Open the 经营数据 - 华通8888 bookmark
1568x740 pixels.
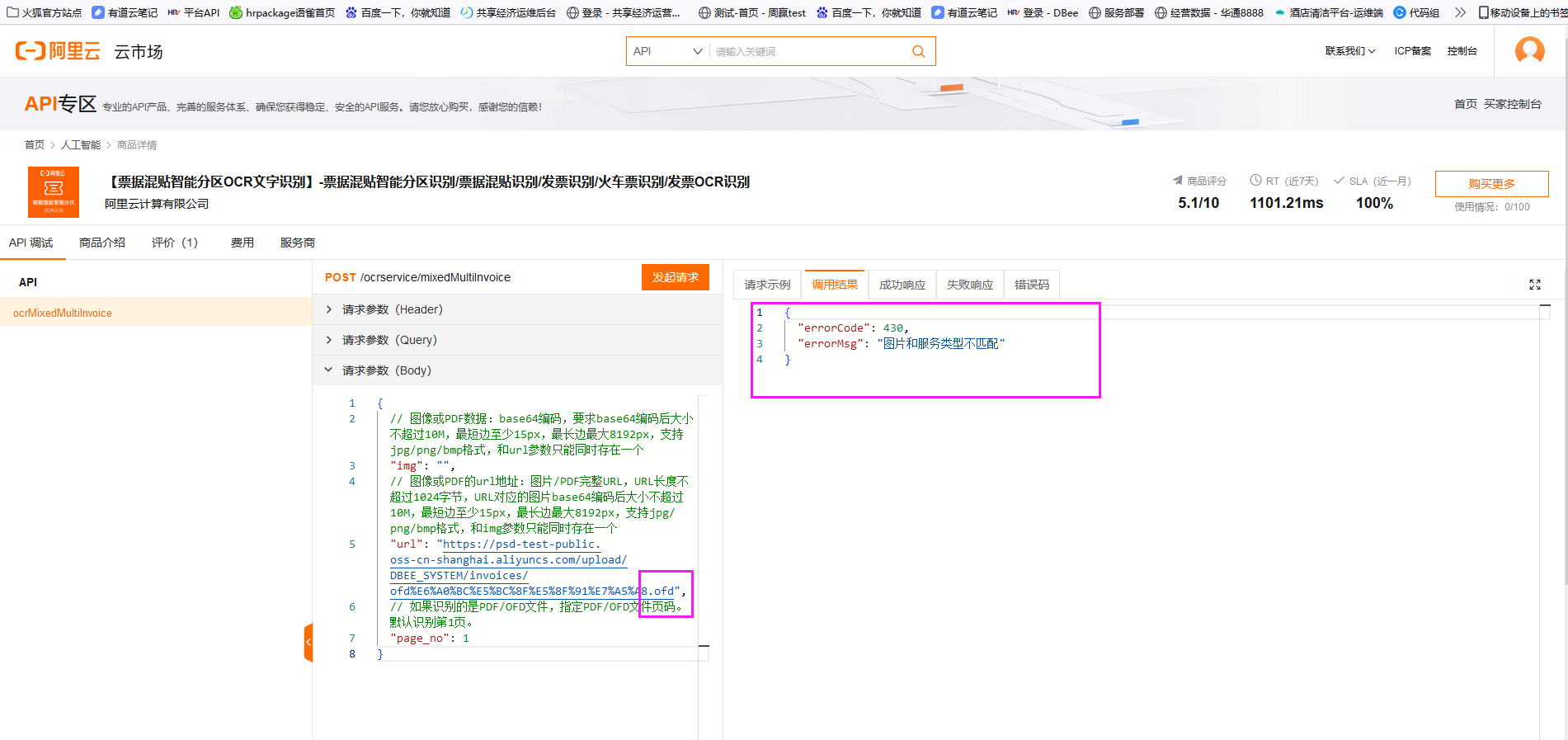pos(1209,12)
